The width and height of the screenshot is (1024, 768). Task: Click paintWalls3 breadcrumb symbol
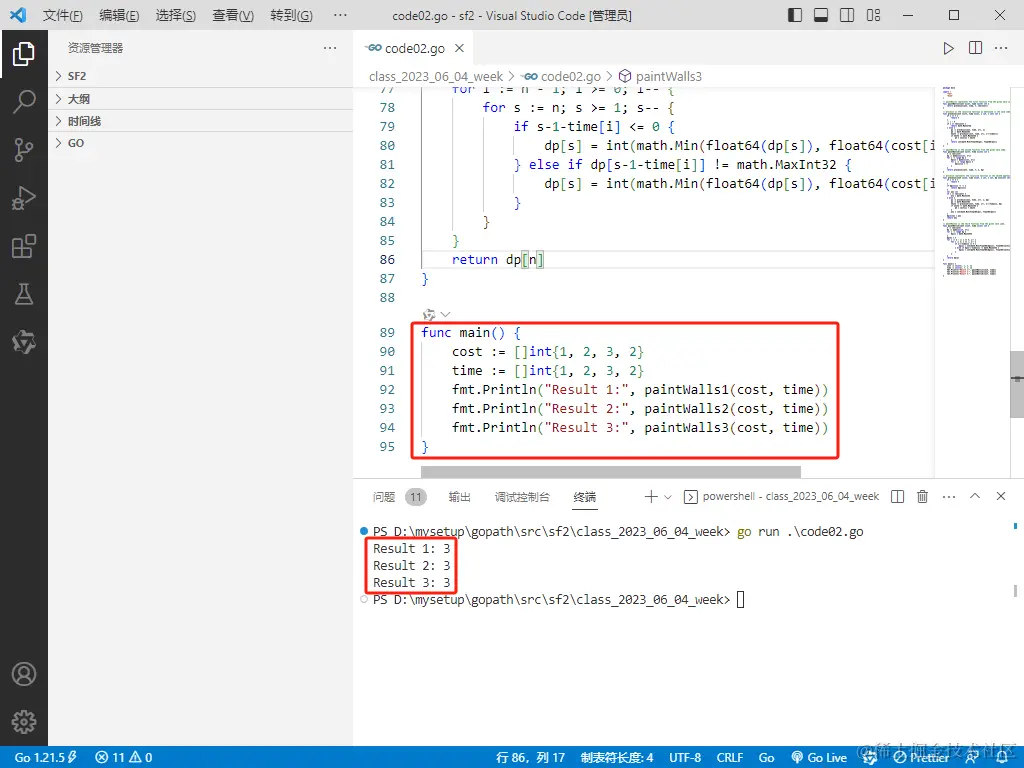click(x=668, y=76)
